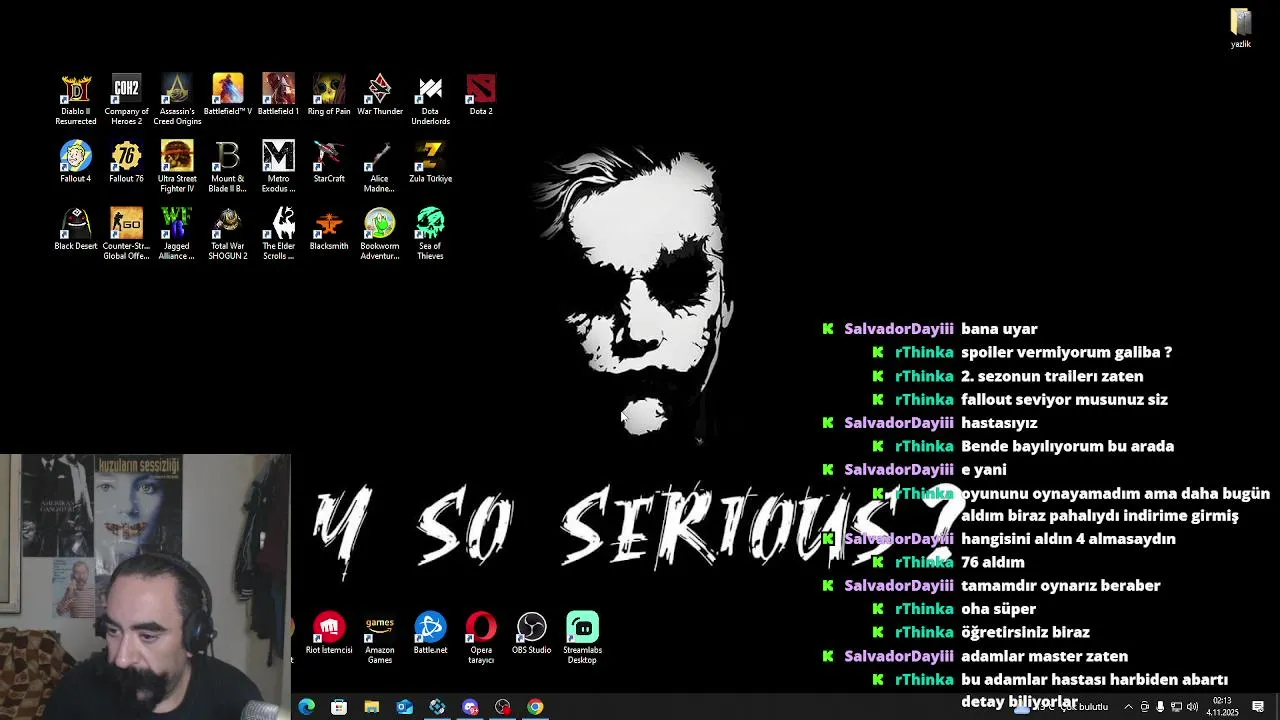
Task: Open the notification center icon
Action: (1258, 707)
